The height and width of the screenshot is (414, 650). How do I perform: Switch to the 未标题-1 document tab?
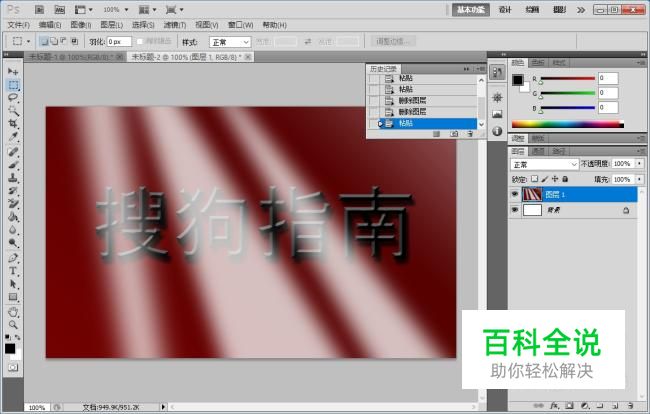[x=75, y=57]
